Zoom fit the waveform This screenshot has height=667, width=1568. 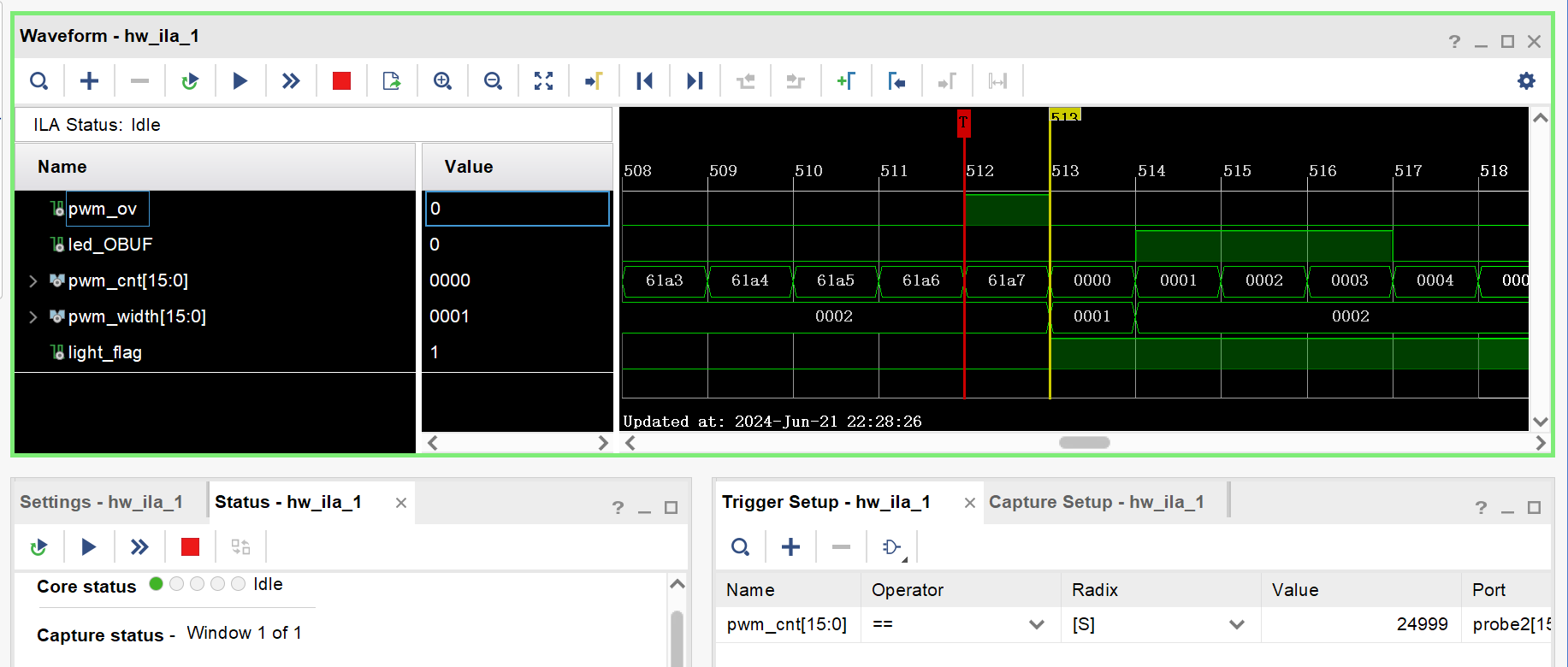543,81
